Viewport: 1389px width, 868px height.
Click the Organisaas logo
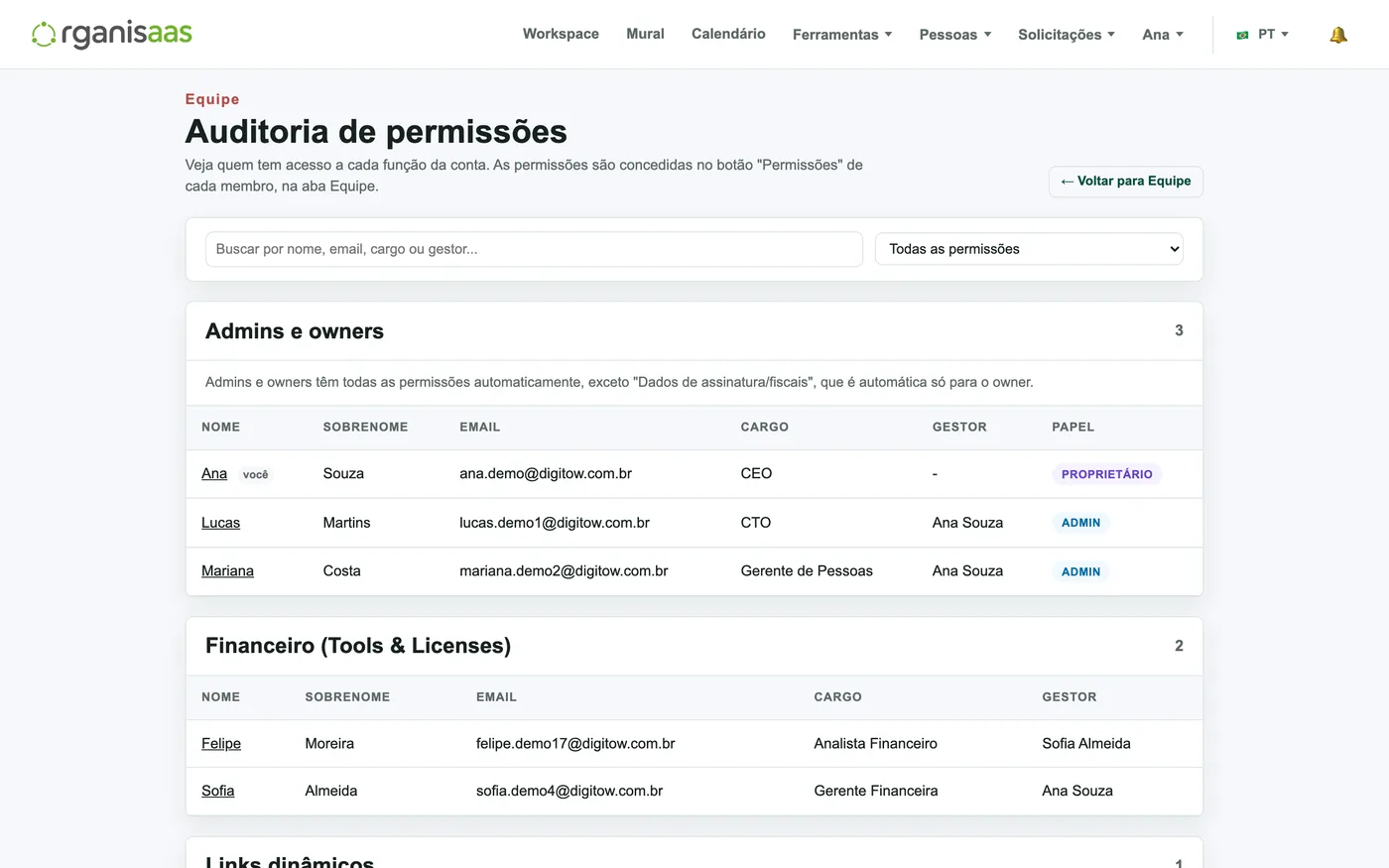[111, 34]
